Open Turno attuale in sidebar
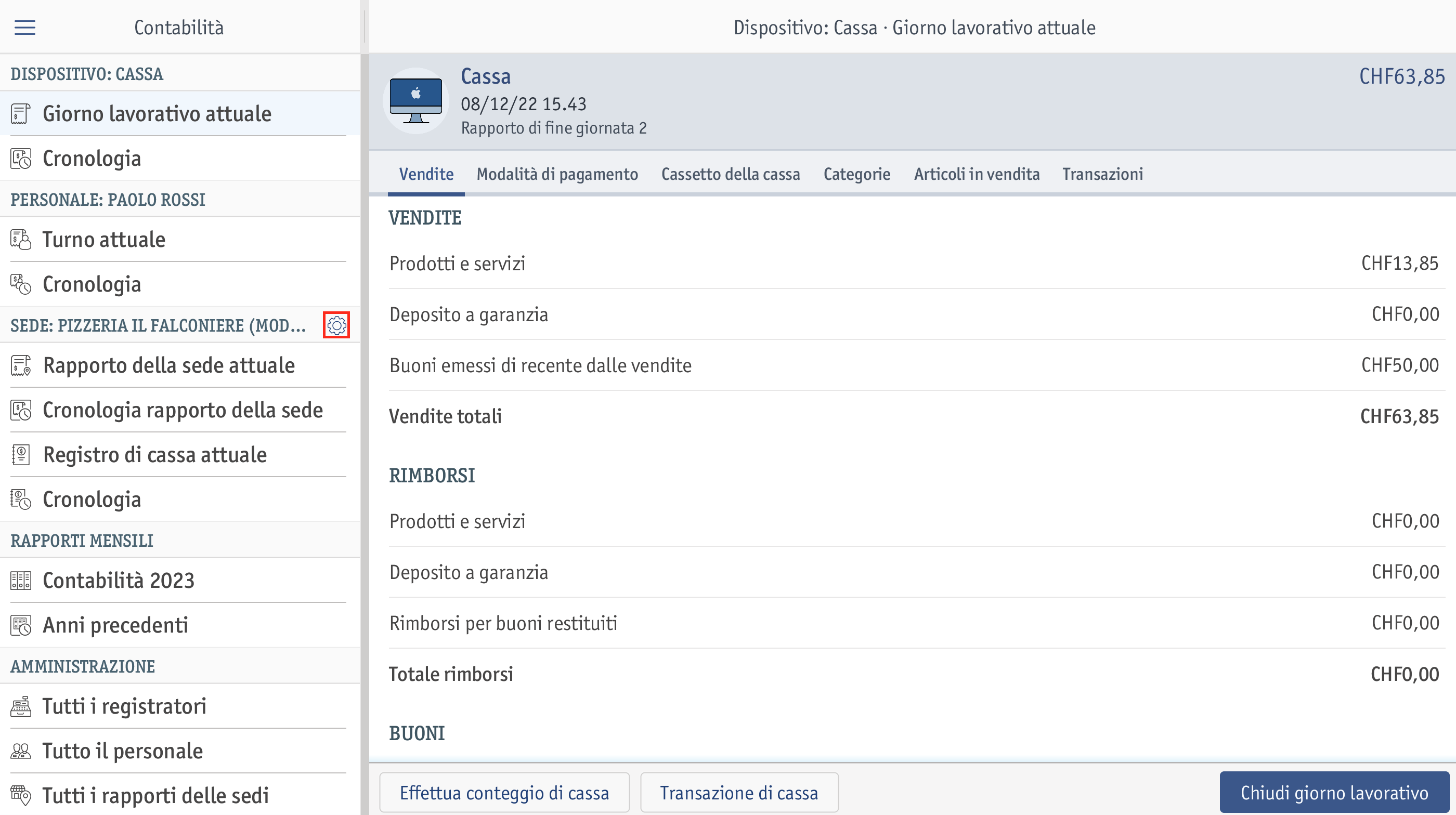The width and height of the screenshot is (1456, 815). [x=180, y=240]
